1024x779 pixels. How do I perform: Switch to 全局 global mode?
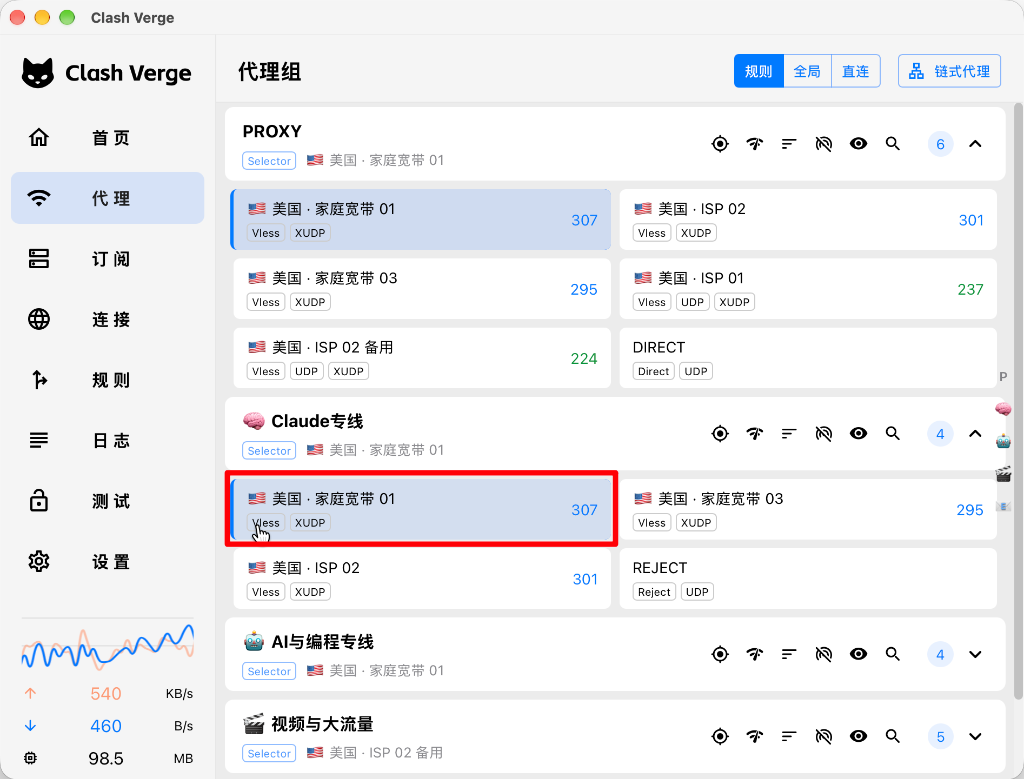[807, 71]
